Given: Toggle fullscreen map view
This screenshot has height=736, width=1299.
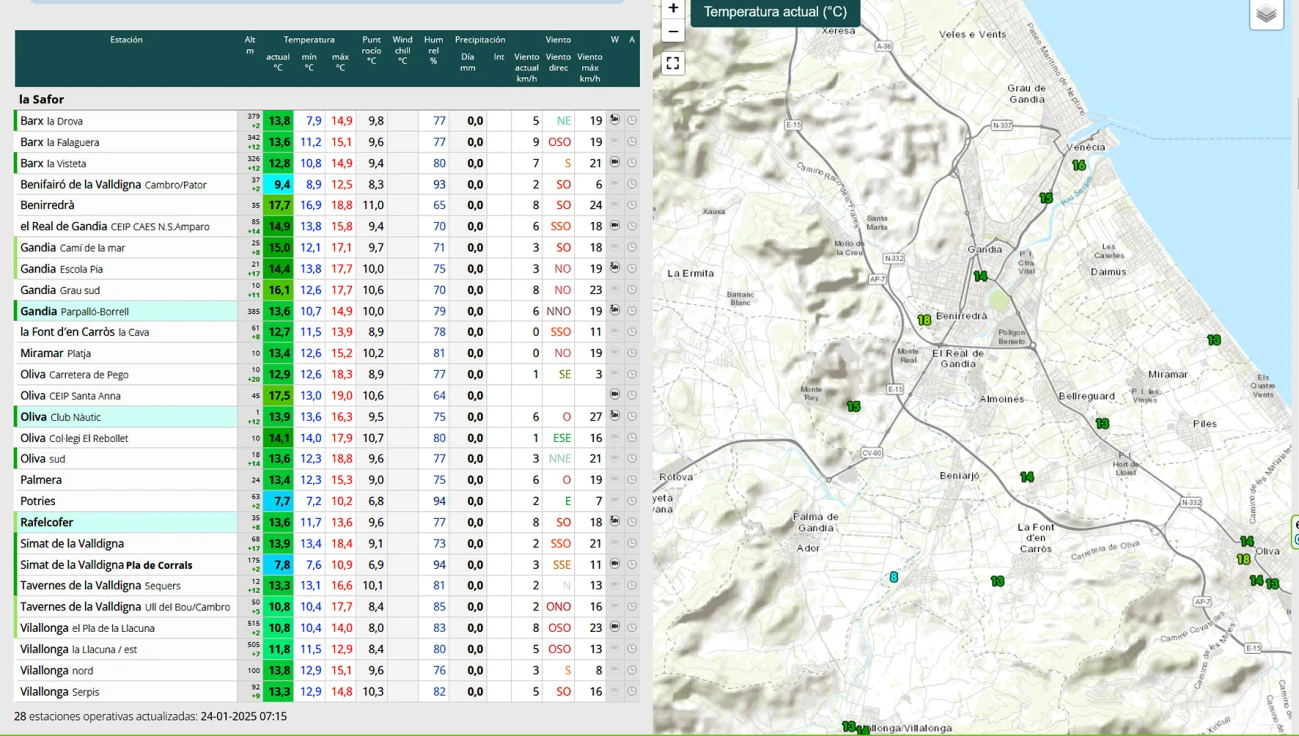Looking at the screenshot, I should [x=673, y=63].
